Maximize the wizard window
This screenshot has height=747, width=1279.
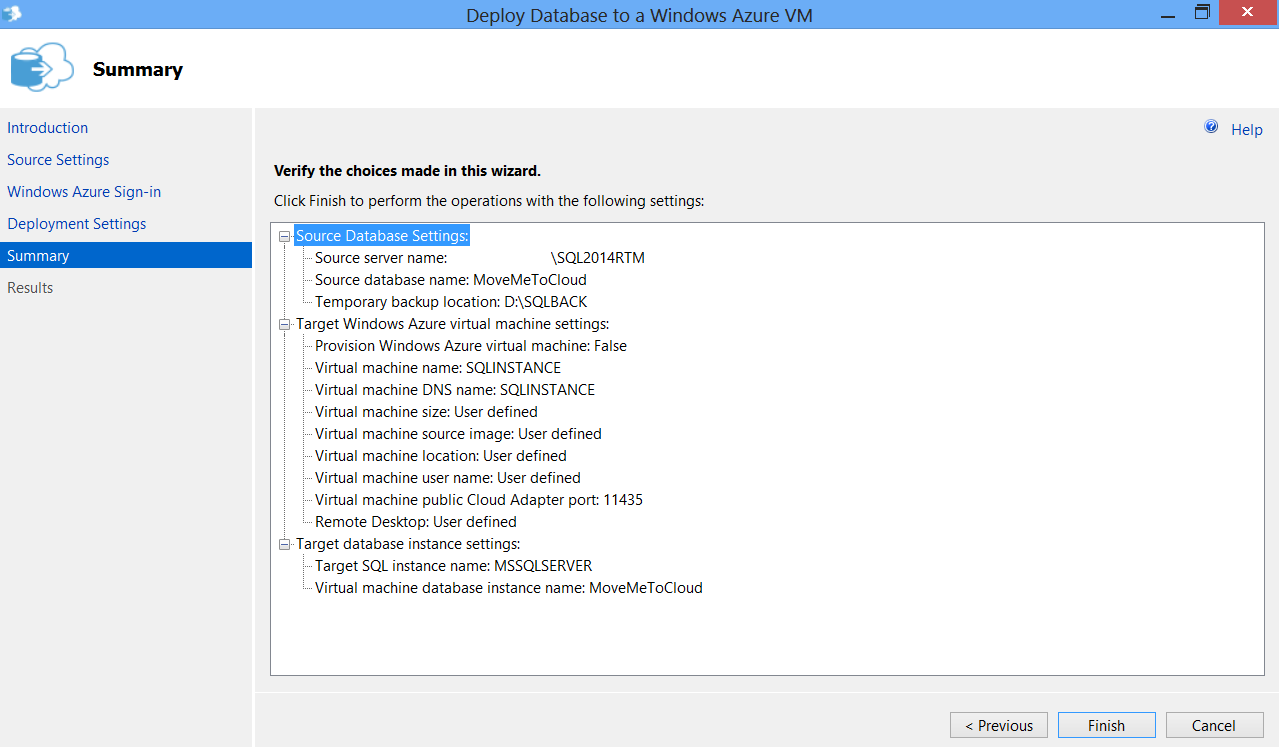click(x=1202, y=13)
